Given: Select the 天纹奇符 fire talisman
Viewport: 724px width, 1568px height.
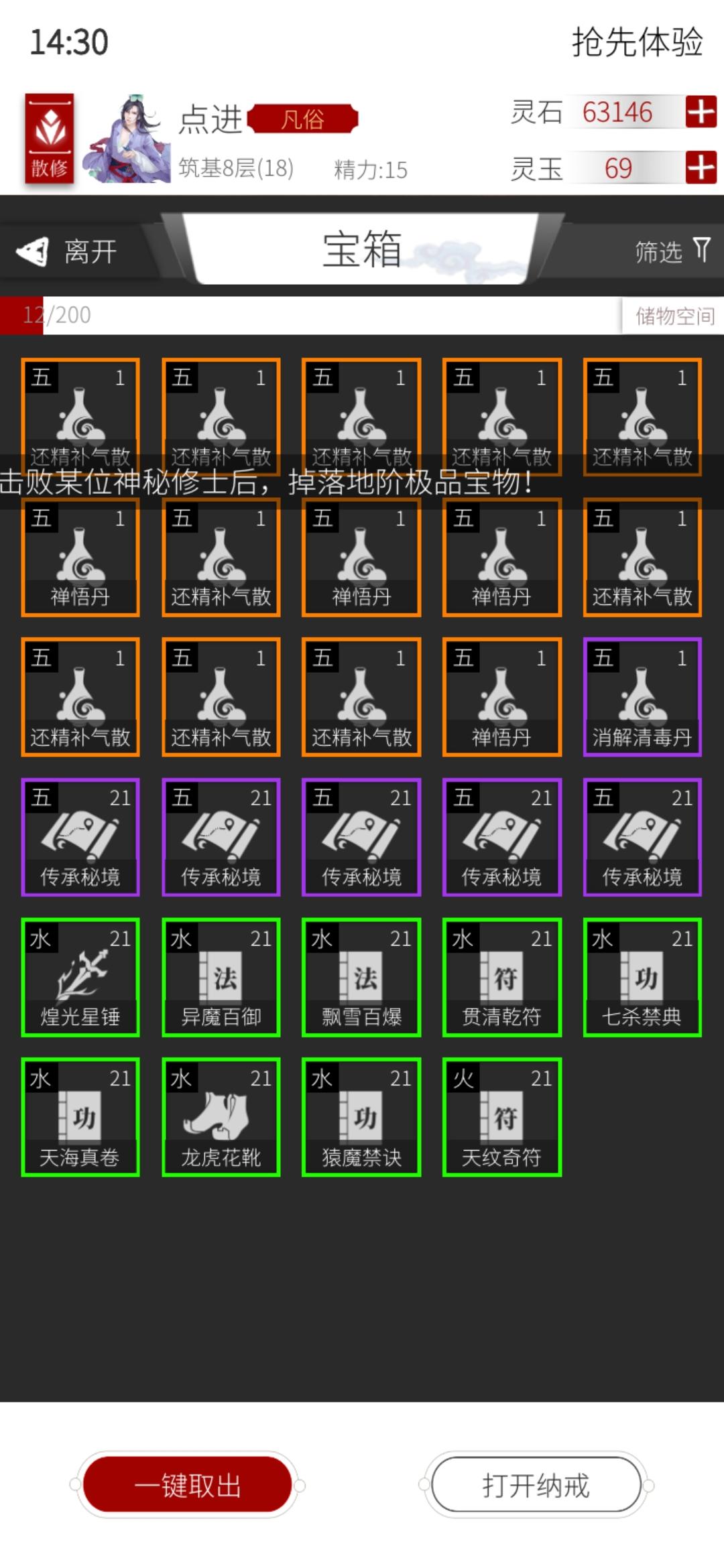Looking at the screenshot, I should click(502, 1117).
